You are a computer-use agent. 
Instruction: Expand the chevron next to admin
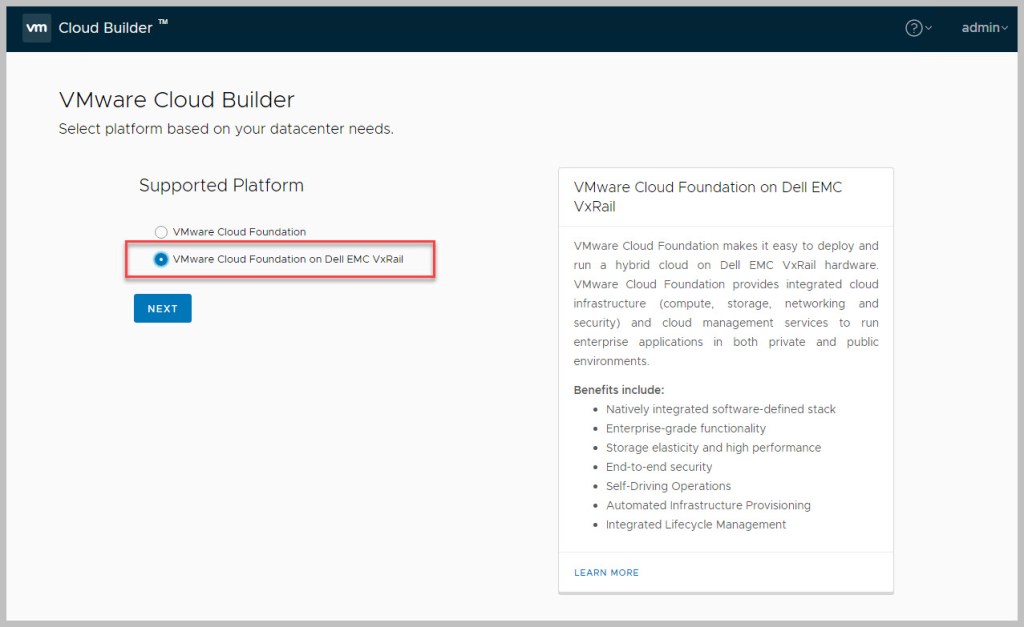point(1004,28)
